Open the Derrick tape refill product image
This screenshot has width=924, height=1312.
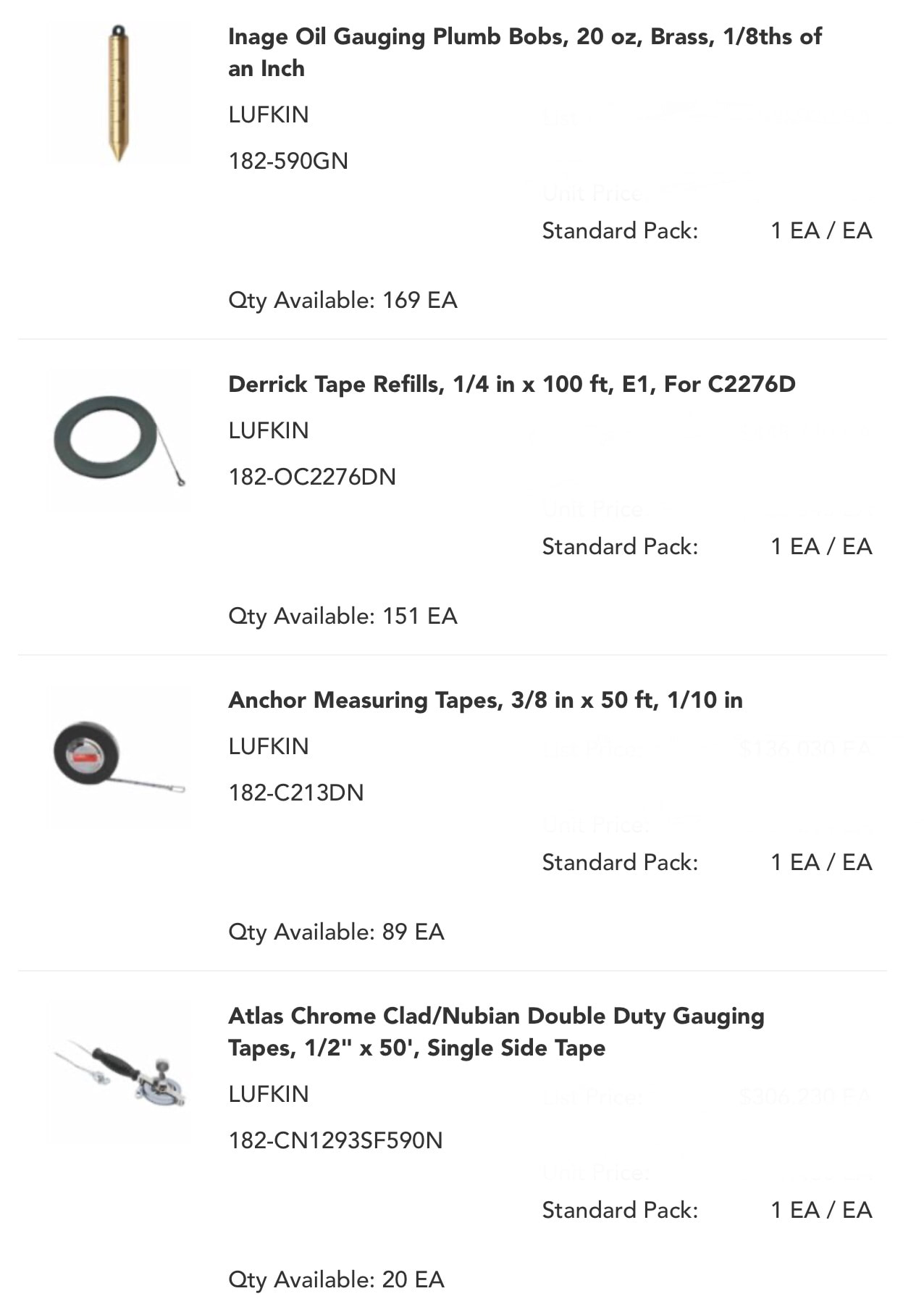[119, 440]
